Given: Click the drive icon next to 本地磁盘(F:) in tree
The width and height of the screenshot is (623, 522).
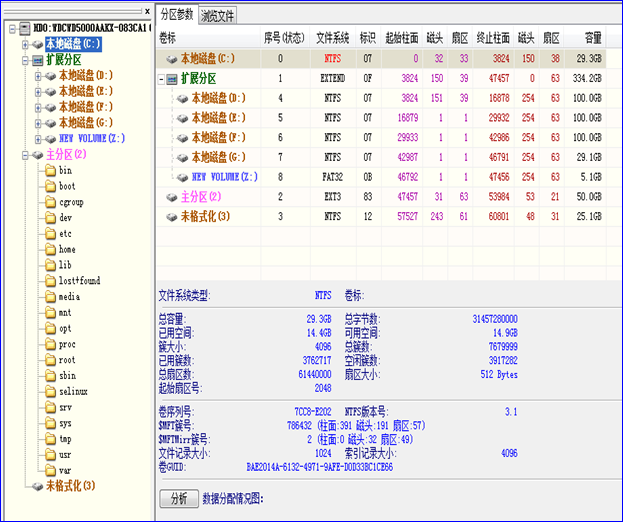Looking at the screenshot, I should click(50, 107).
